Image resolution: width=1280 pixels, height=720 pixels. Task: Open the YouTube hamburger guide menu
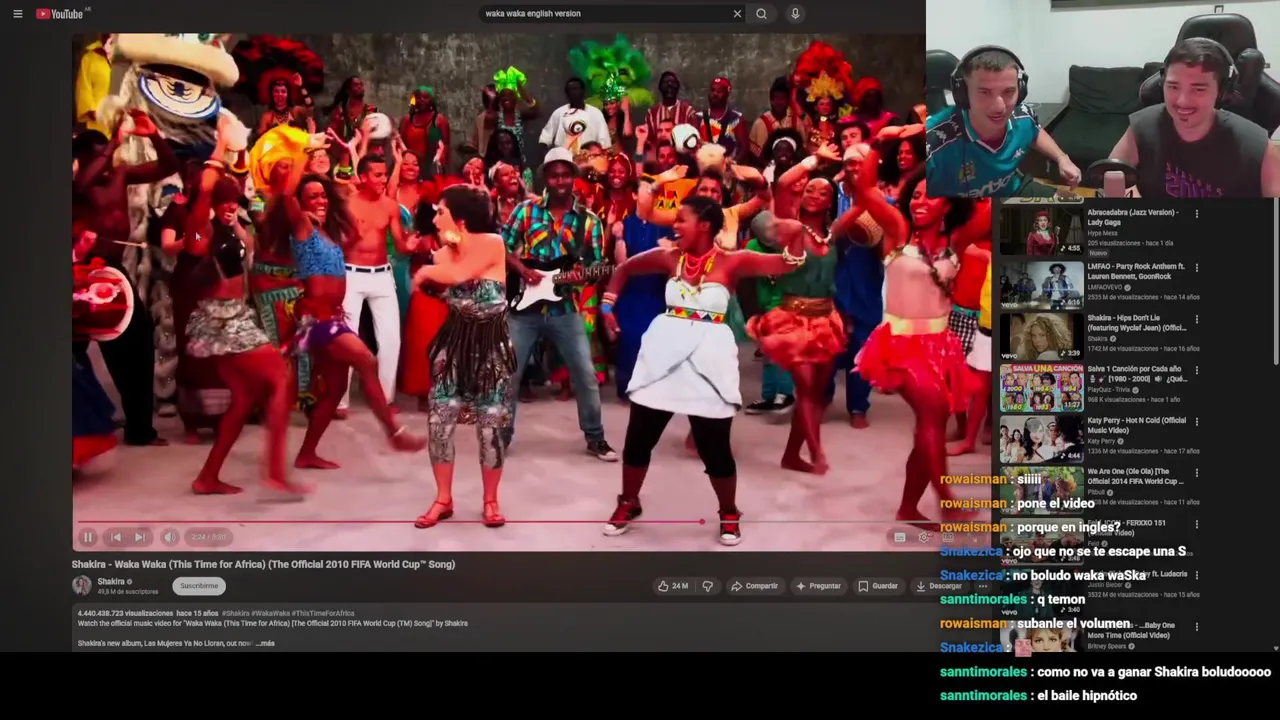[x=17, y=14]
